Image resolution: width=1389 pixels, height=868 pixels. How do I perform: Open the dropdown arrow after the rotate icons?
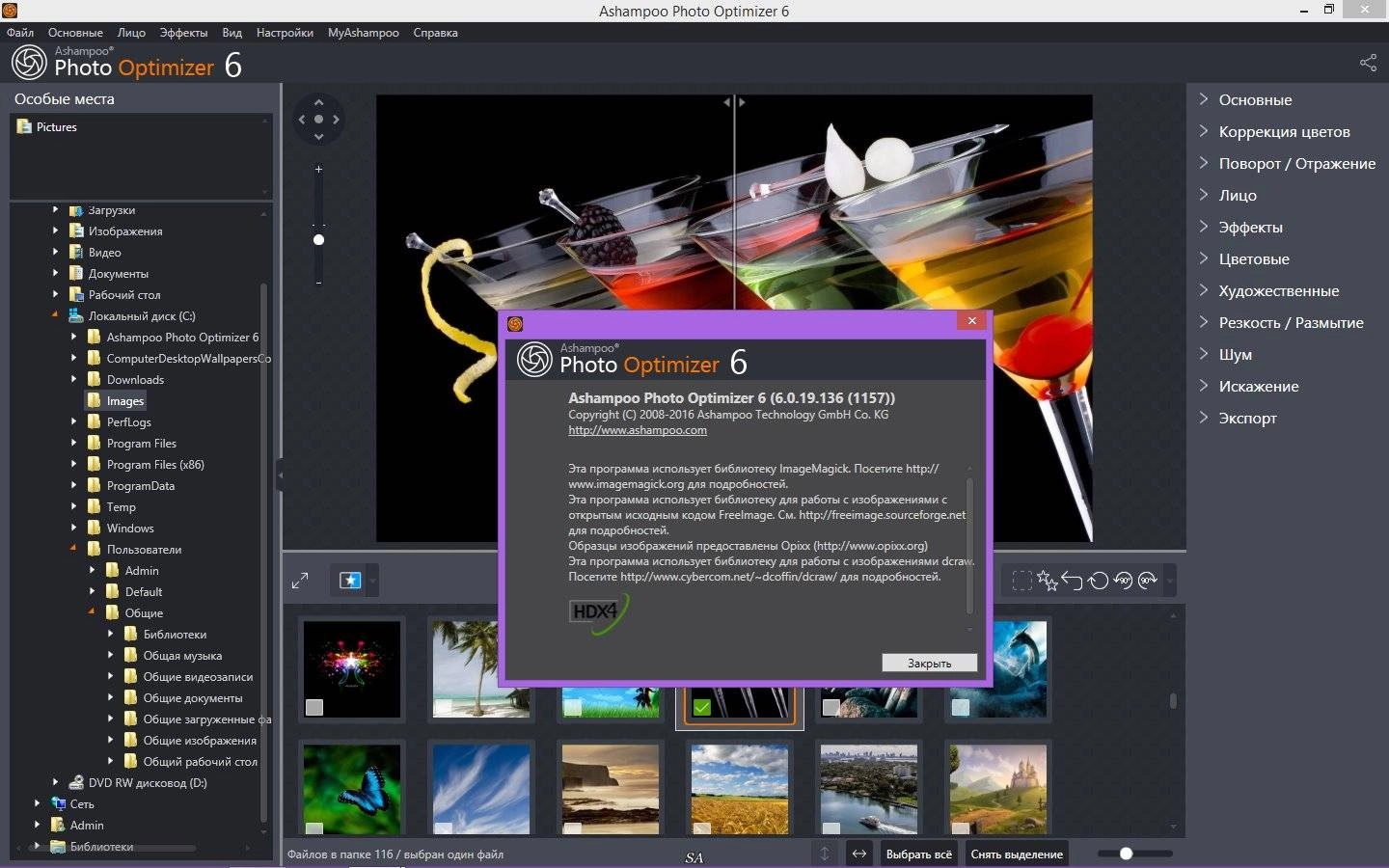pos(1170,581)
